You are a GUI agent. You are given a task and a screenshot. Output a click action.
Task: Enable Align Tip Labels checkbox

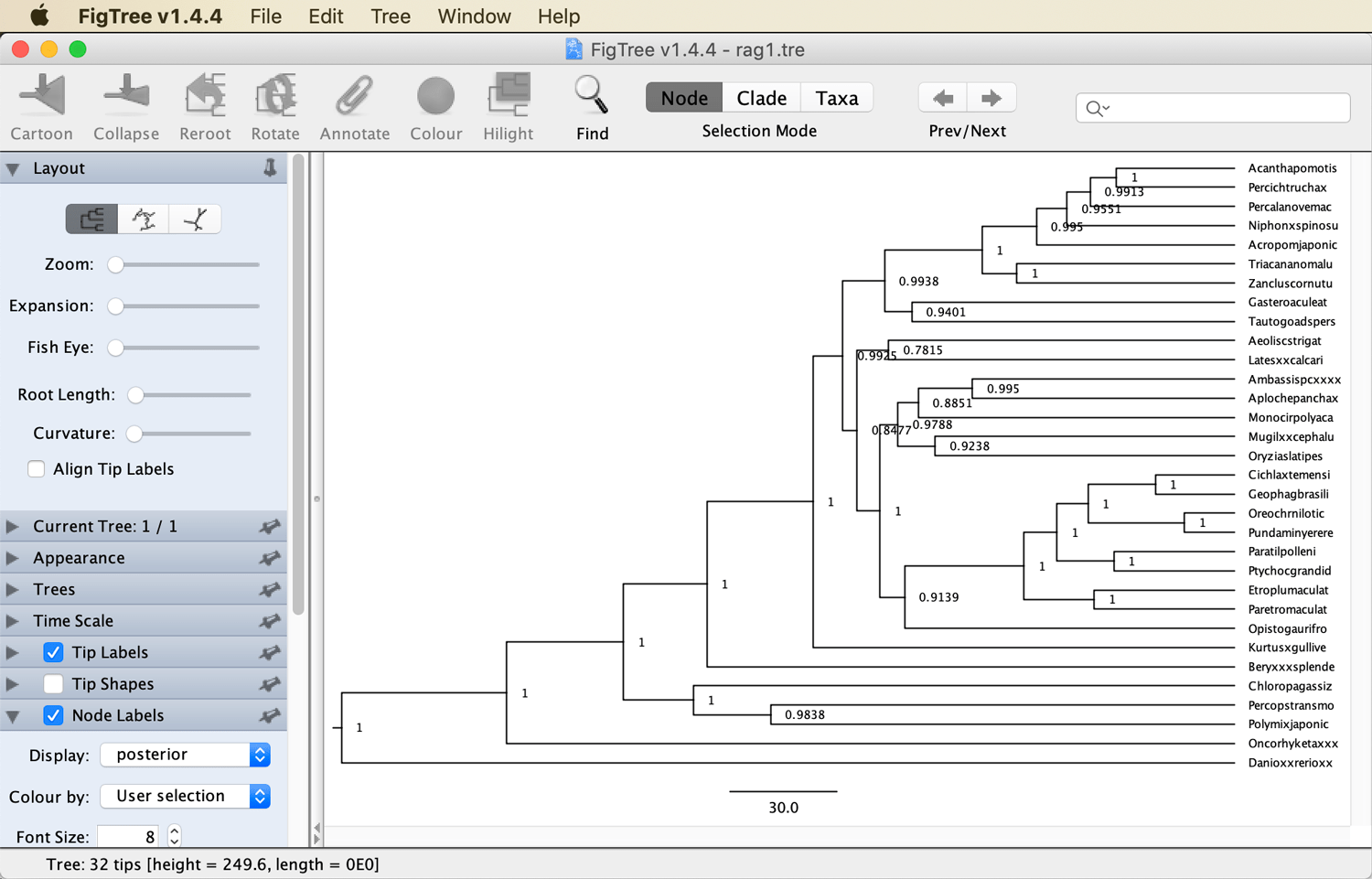tap(37, 469)
